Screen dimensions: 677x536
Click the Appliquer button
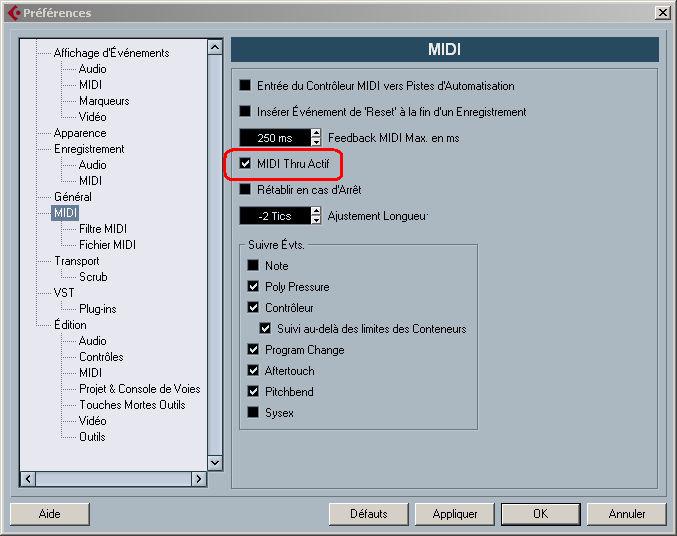click(455, 514)
